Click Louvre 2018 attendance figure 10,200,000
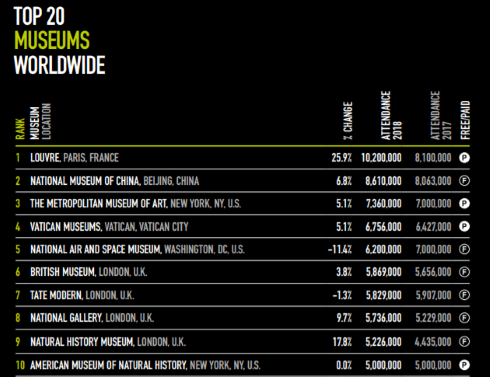 [381, 158]
